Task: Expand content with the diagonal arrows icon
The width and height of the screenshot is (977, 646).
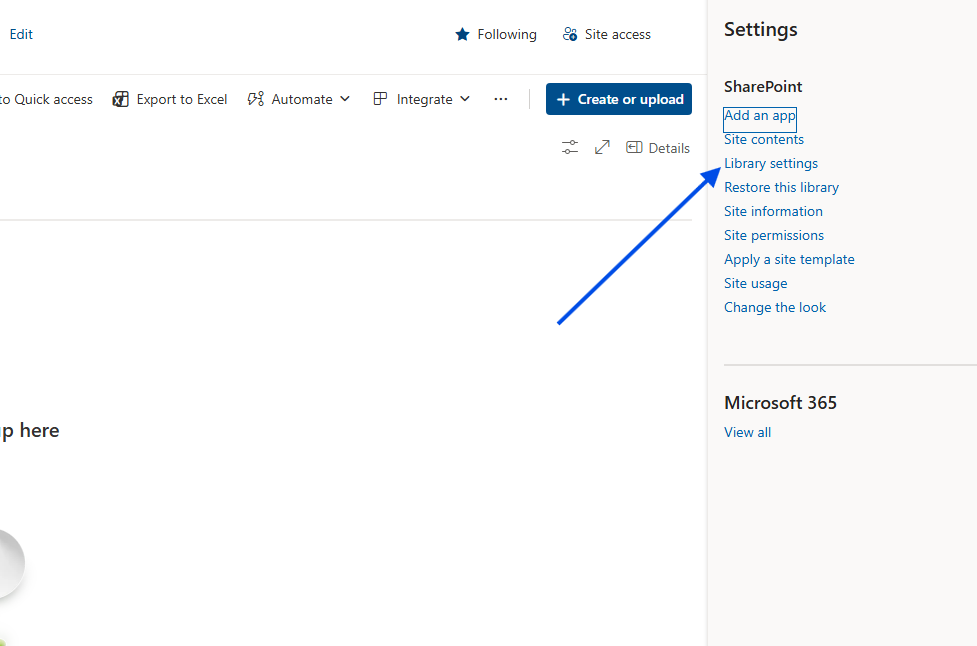Action: click(602, 148)
